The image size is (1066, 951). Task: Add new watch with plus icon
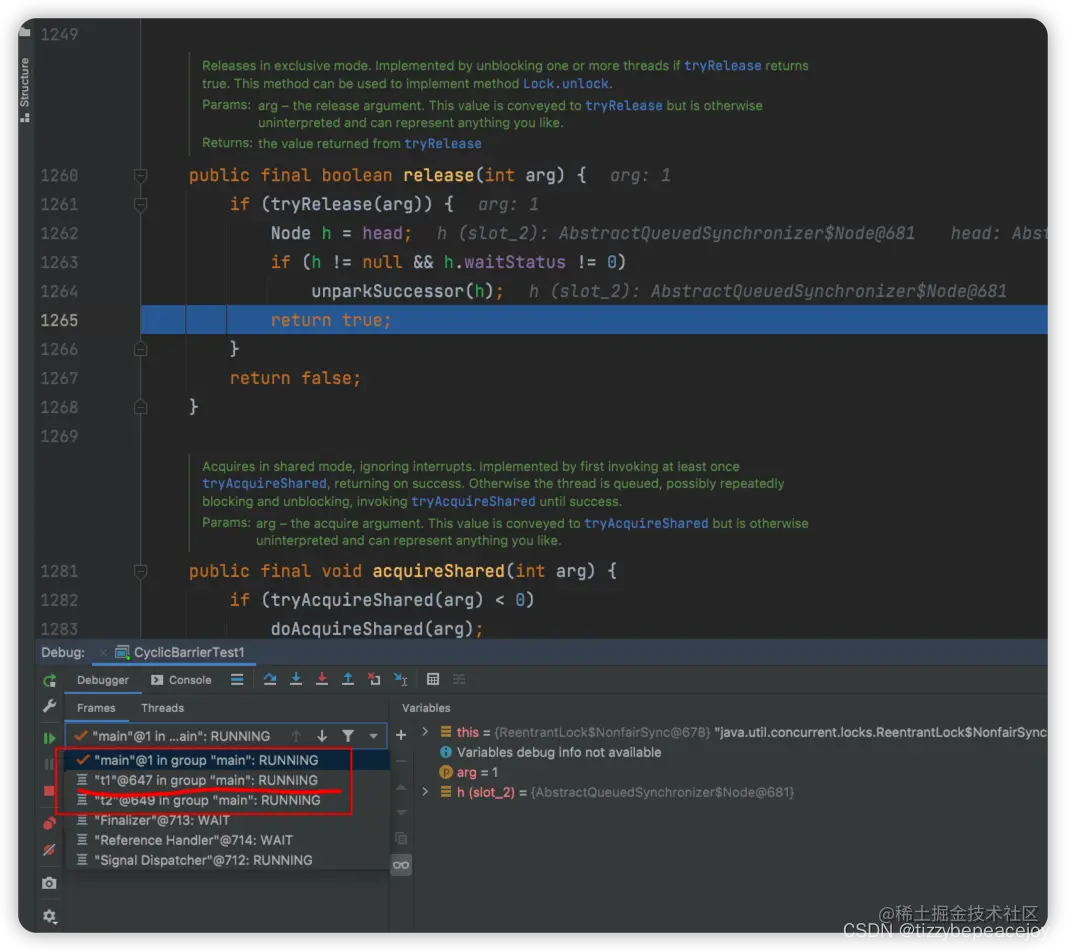pyautogui.click(x=401, y=735)
